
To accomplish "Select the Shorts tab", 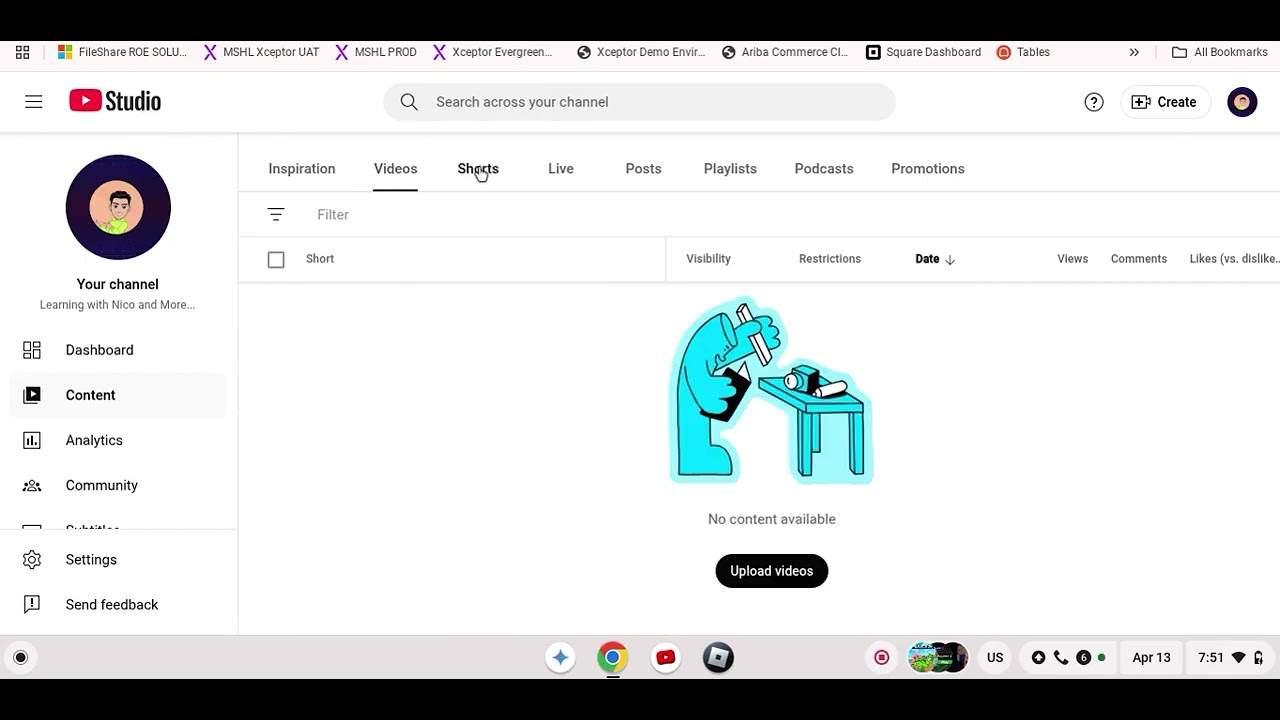I will pos(478,169).
